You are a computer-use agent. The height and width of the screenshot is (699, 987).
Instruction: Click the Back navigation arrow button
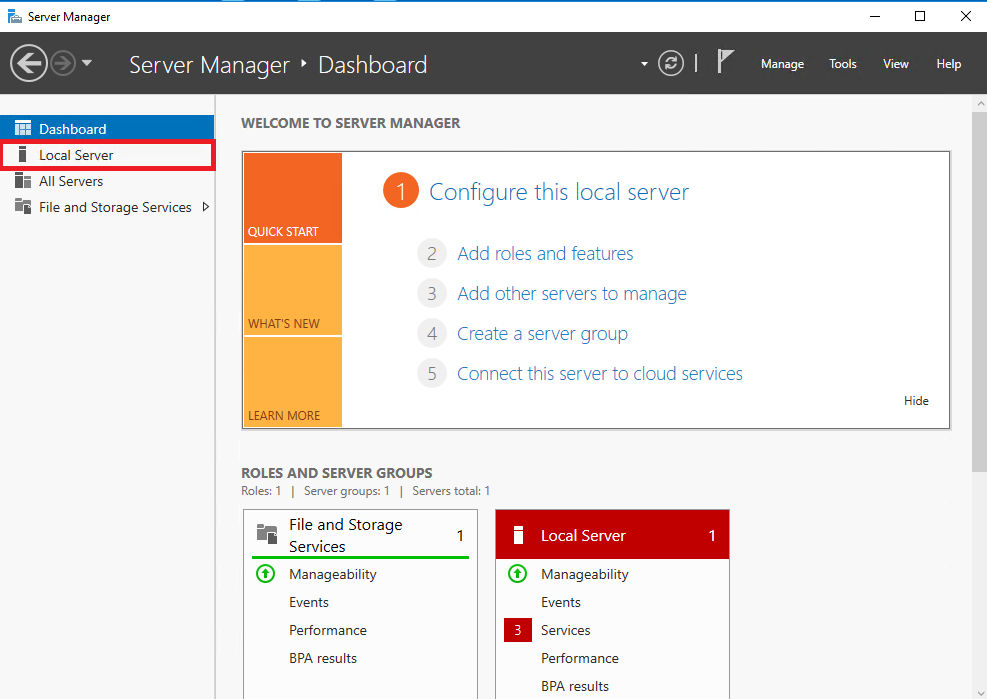click(29, 63)
